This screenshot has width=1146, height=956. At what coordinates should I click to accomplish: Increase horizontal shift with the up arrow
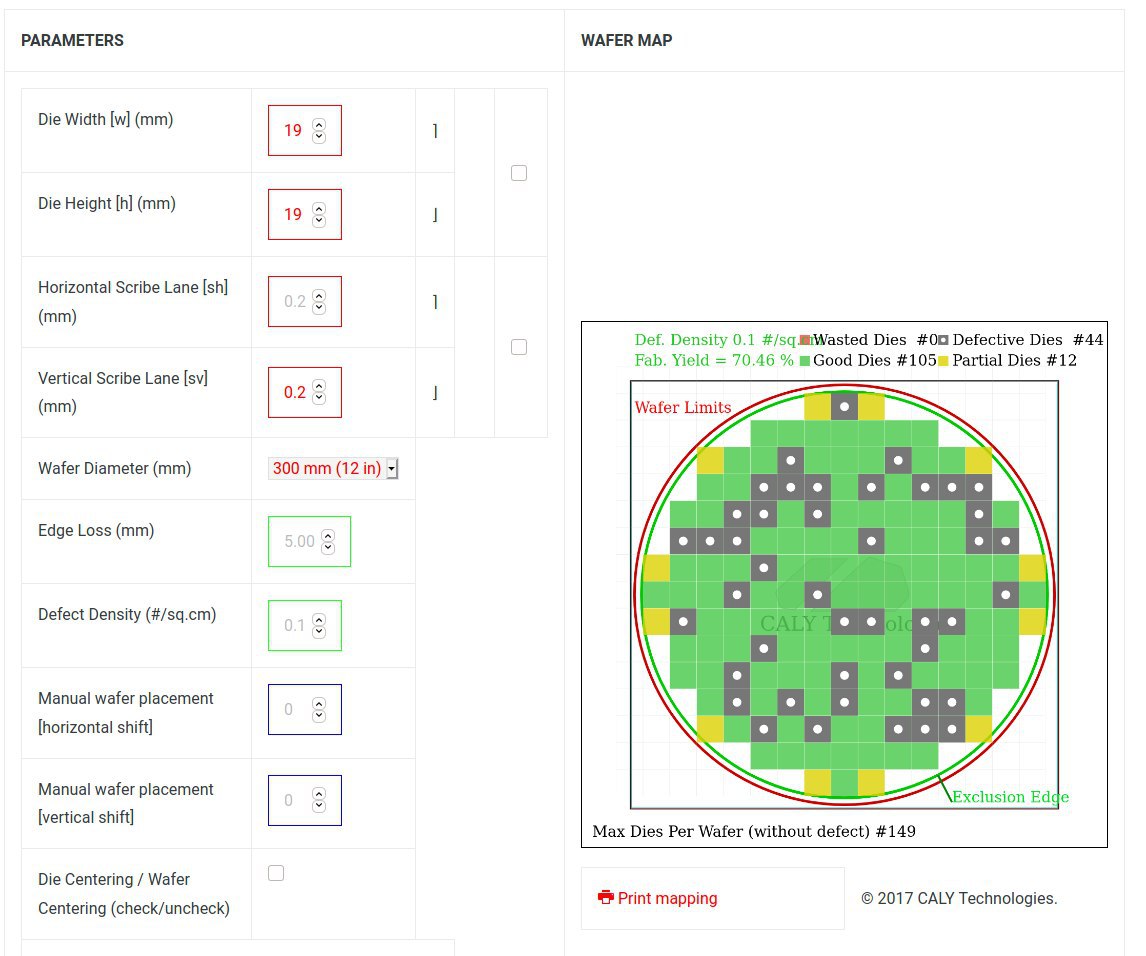pos(319,704)
